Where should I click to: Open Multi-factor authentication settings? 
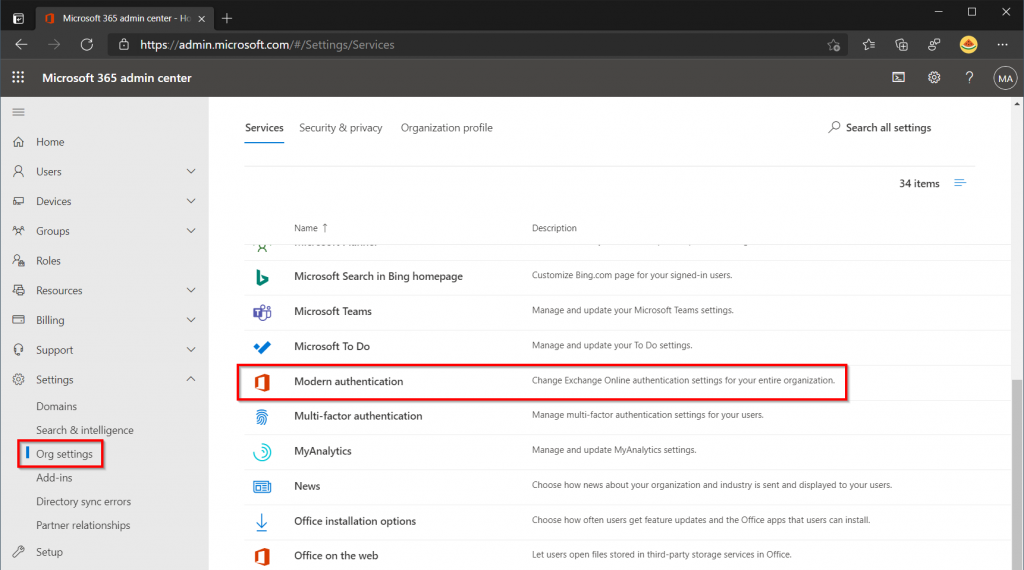(358, 416)
